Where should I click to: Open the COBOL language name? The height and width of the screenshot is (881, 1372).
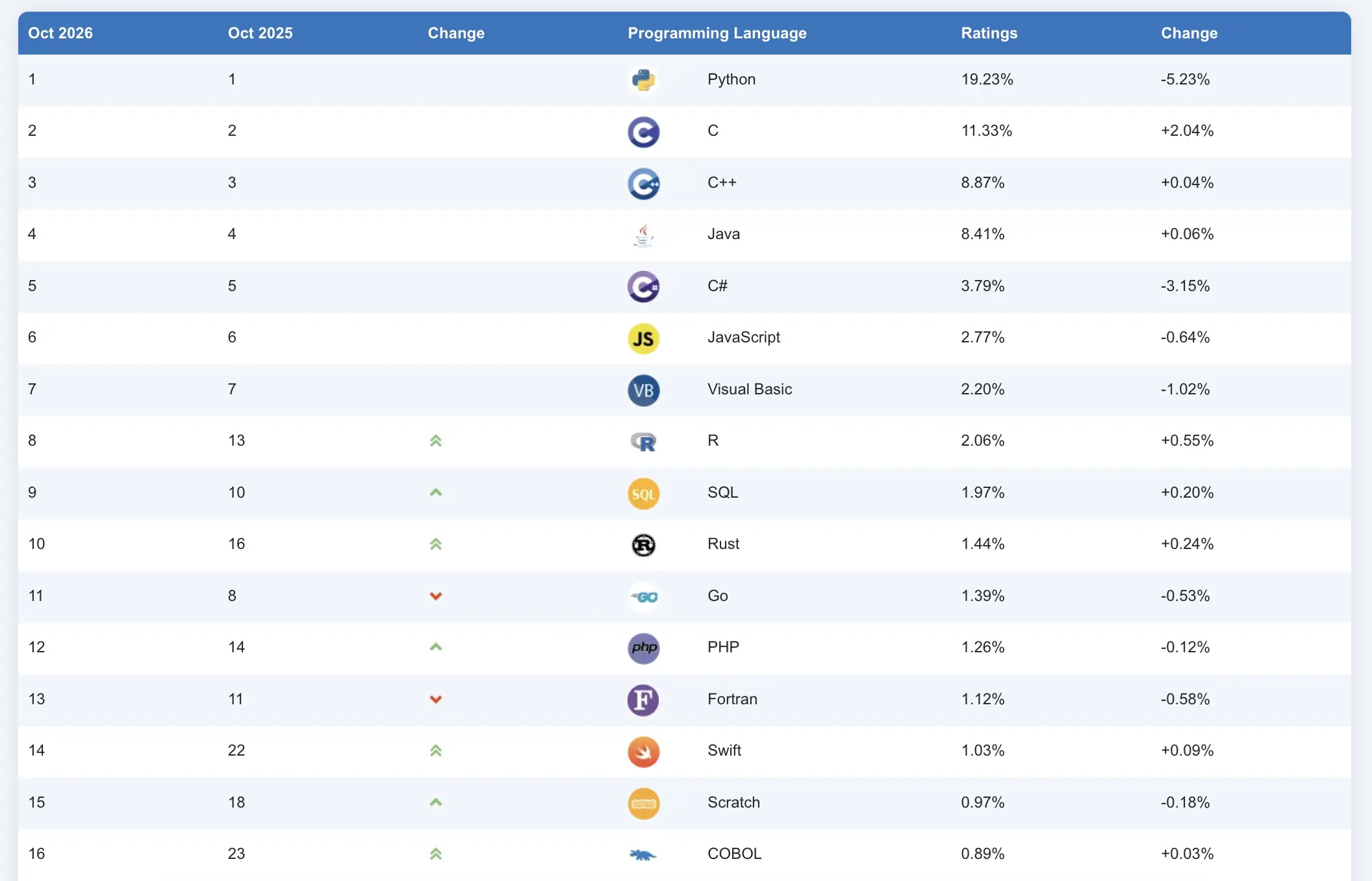[734, 854]
